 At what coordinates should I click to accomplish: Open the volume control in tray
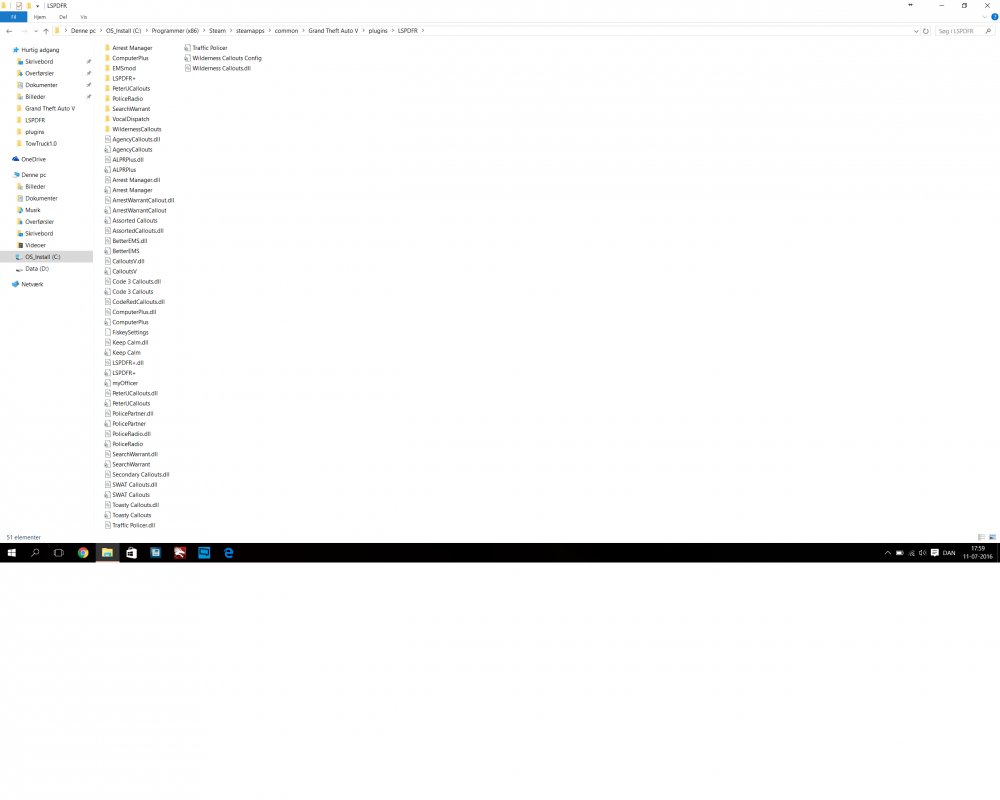coord(923,553)
